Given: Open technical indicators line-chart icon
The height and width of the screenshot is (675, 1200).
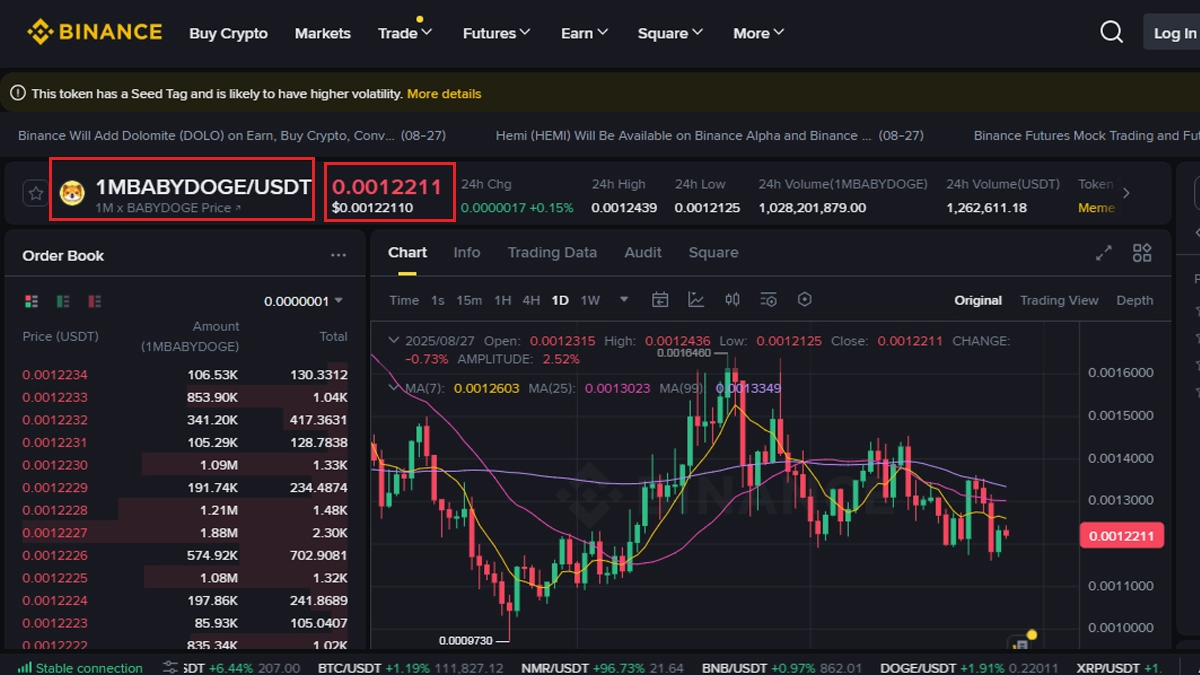Looking at the screenshot, I should [696, 300].
